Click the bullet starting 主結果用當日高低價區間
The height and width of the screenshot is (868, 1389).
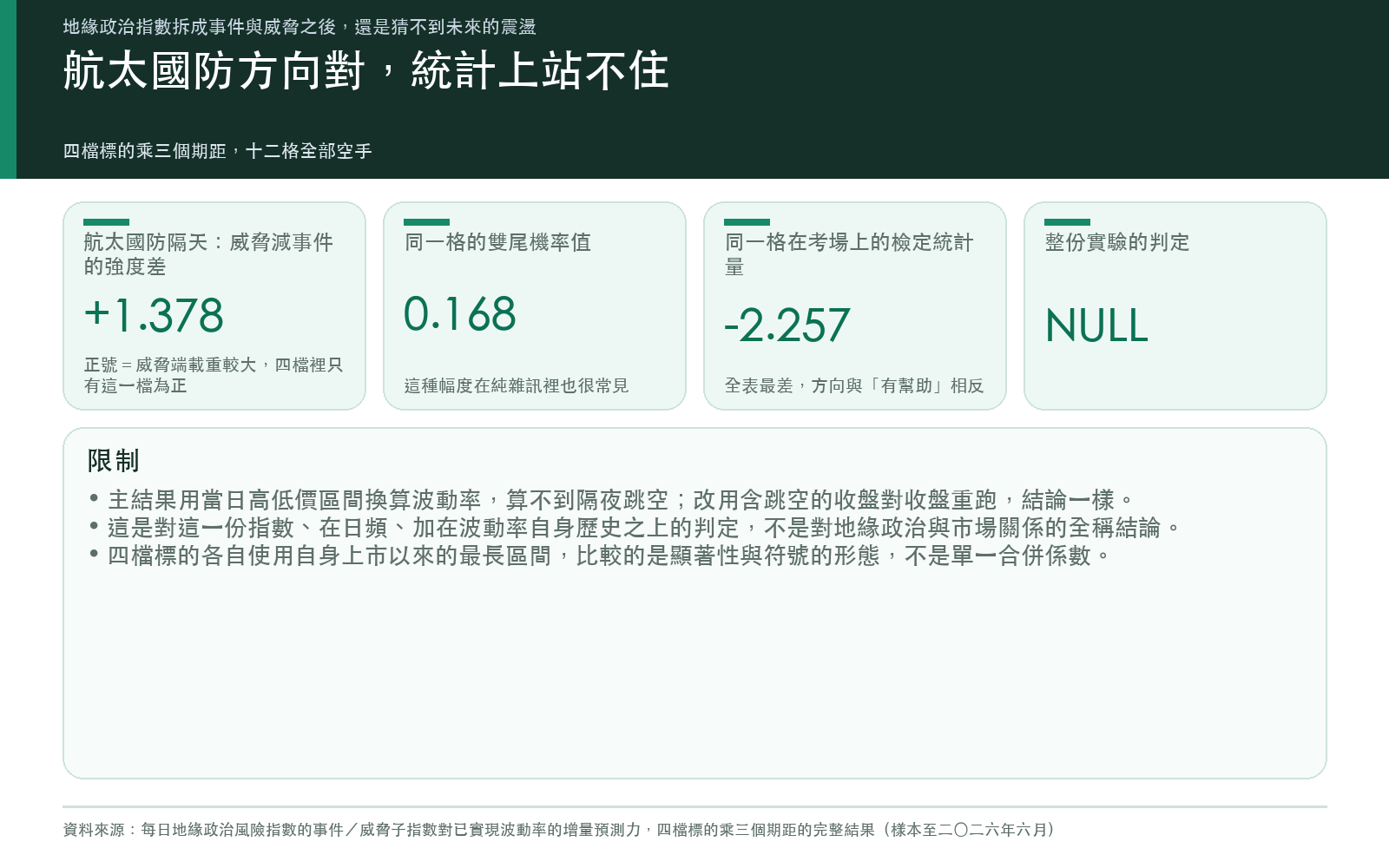click(x=611, y=500)
